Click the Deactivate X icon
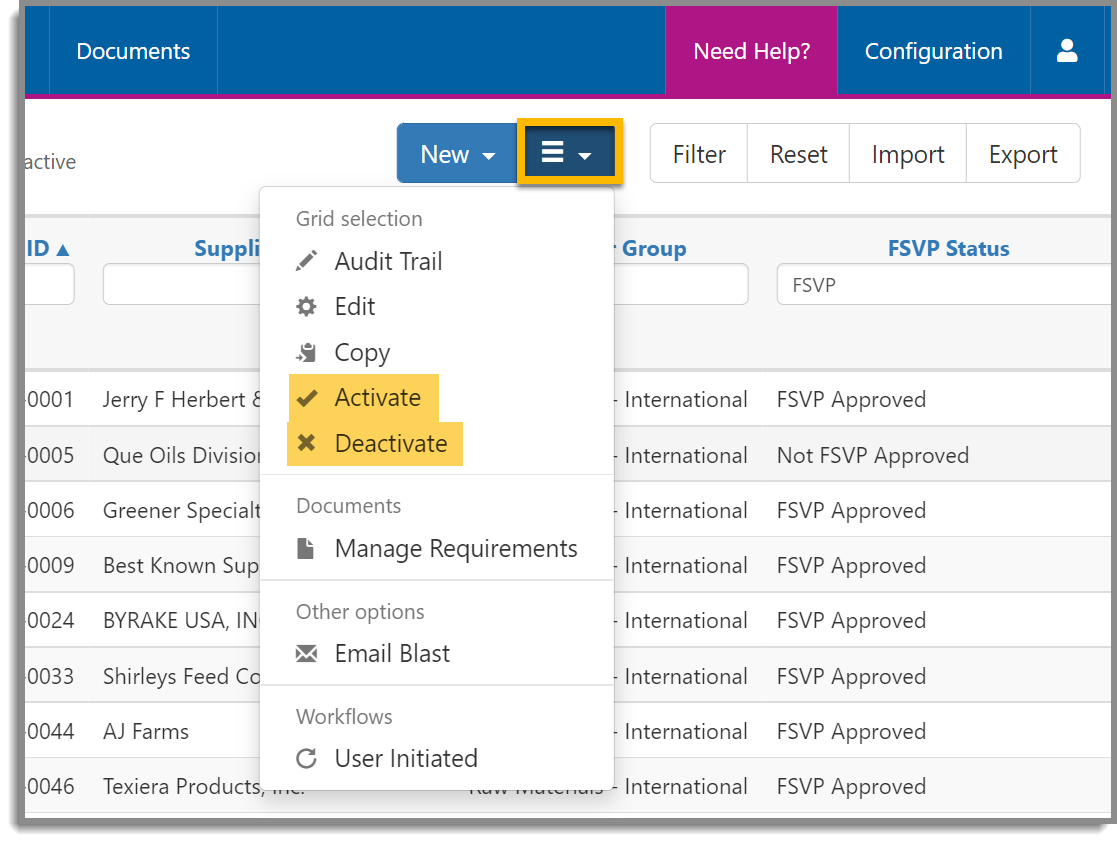The height and width of the screenshot is (843, 1117). 306,443
